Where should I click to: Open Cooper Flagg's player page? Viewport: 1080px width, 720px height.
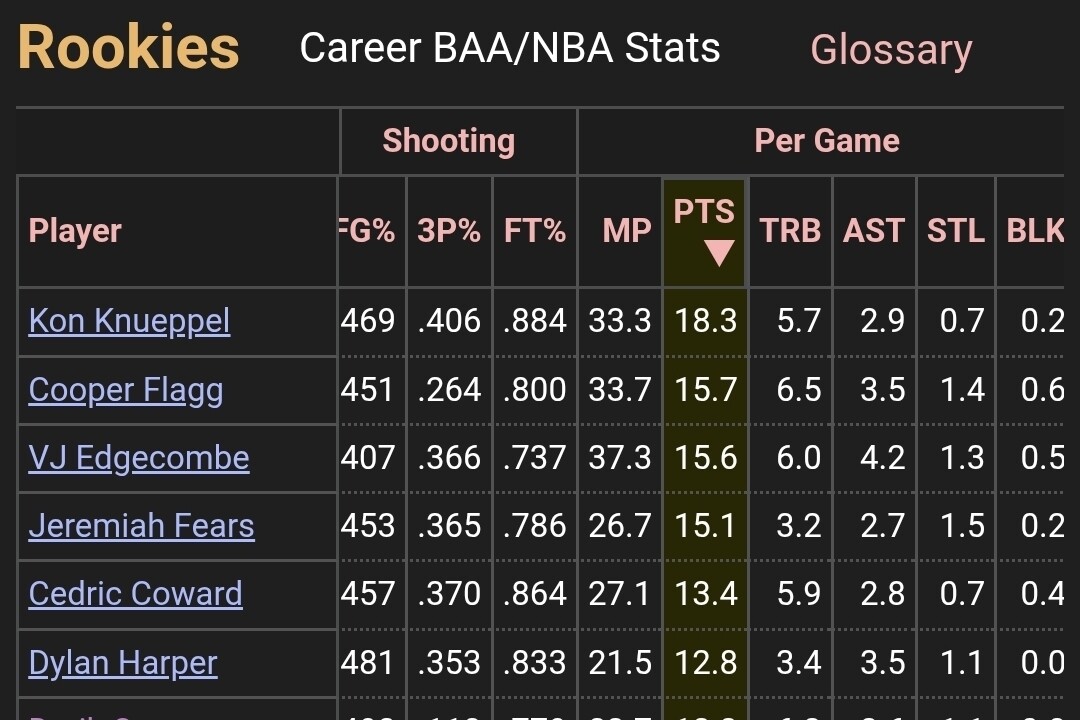125,390
